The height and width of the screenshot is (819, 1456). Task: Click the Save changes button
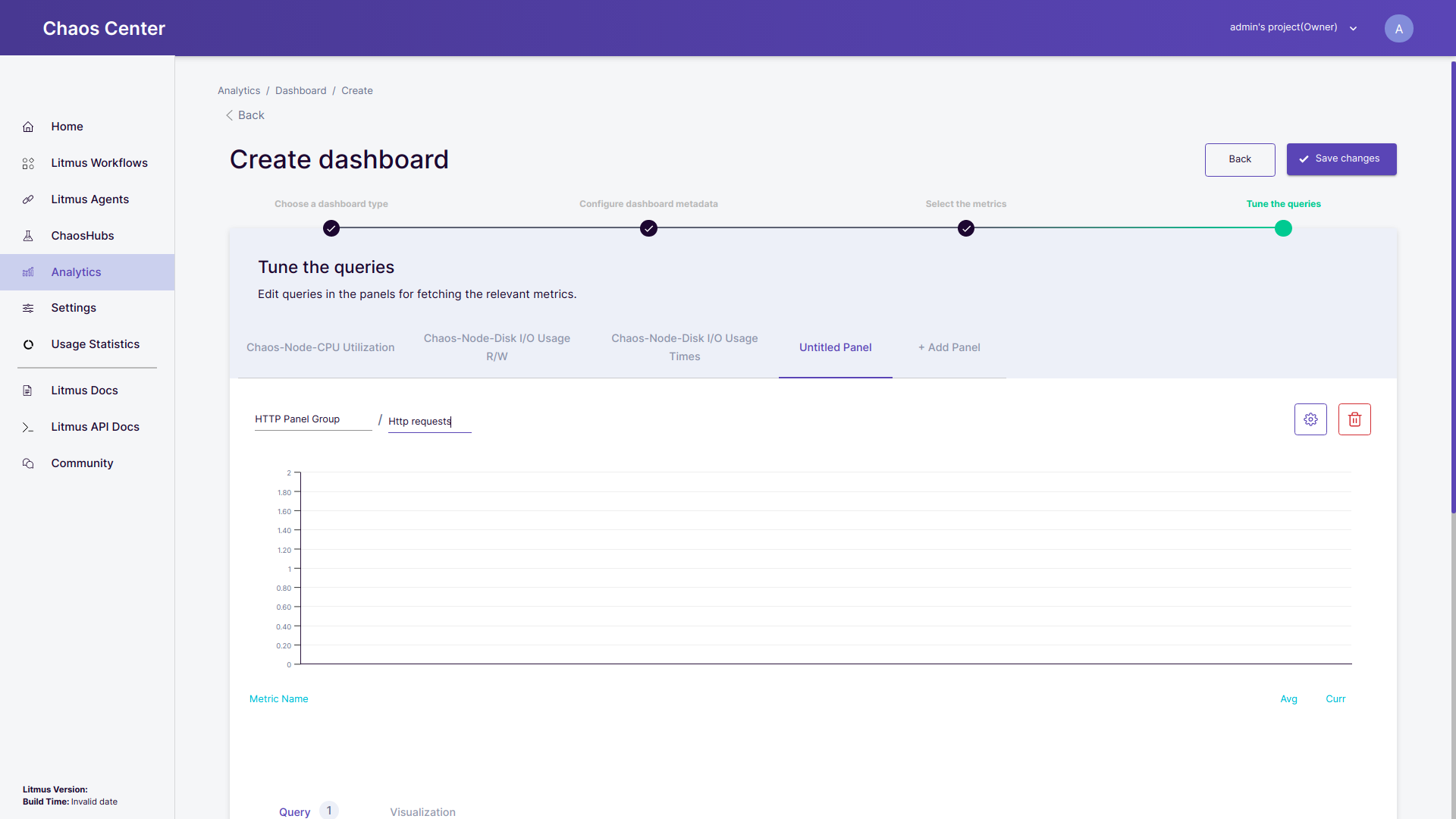click(1341, 159)
